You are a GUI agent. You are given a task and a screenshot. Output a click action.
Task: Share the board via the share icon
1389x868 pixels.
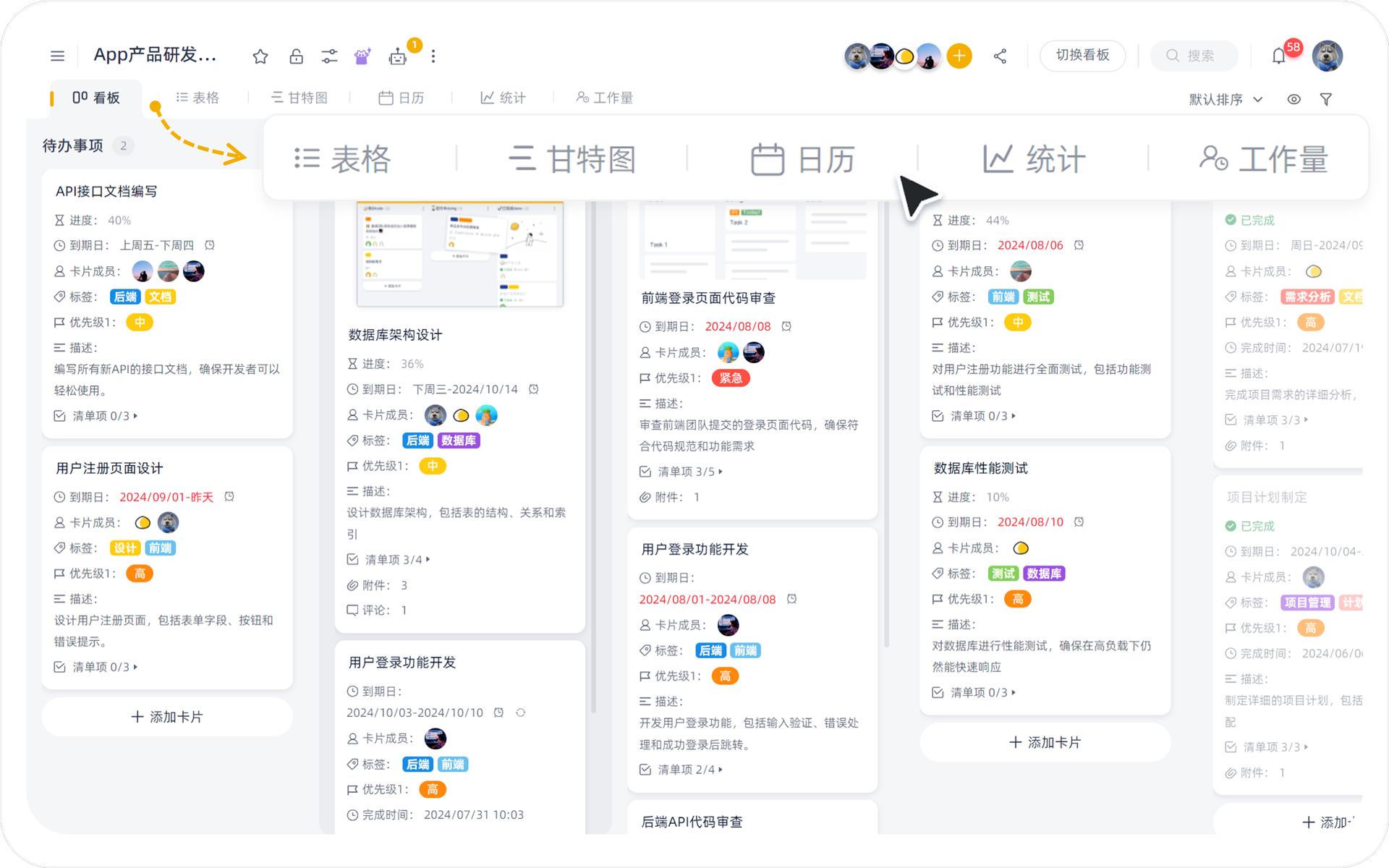pyautogui.click(x=1000, y=56)
